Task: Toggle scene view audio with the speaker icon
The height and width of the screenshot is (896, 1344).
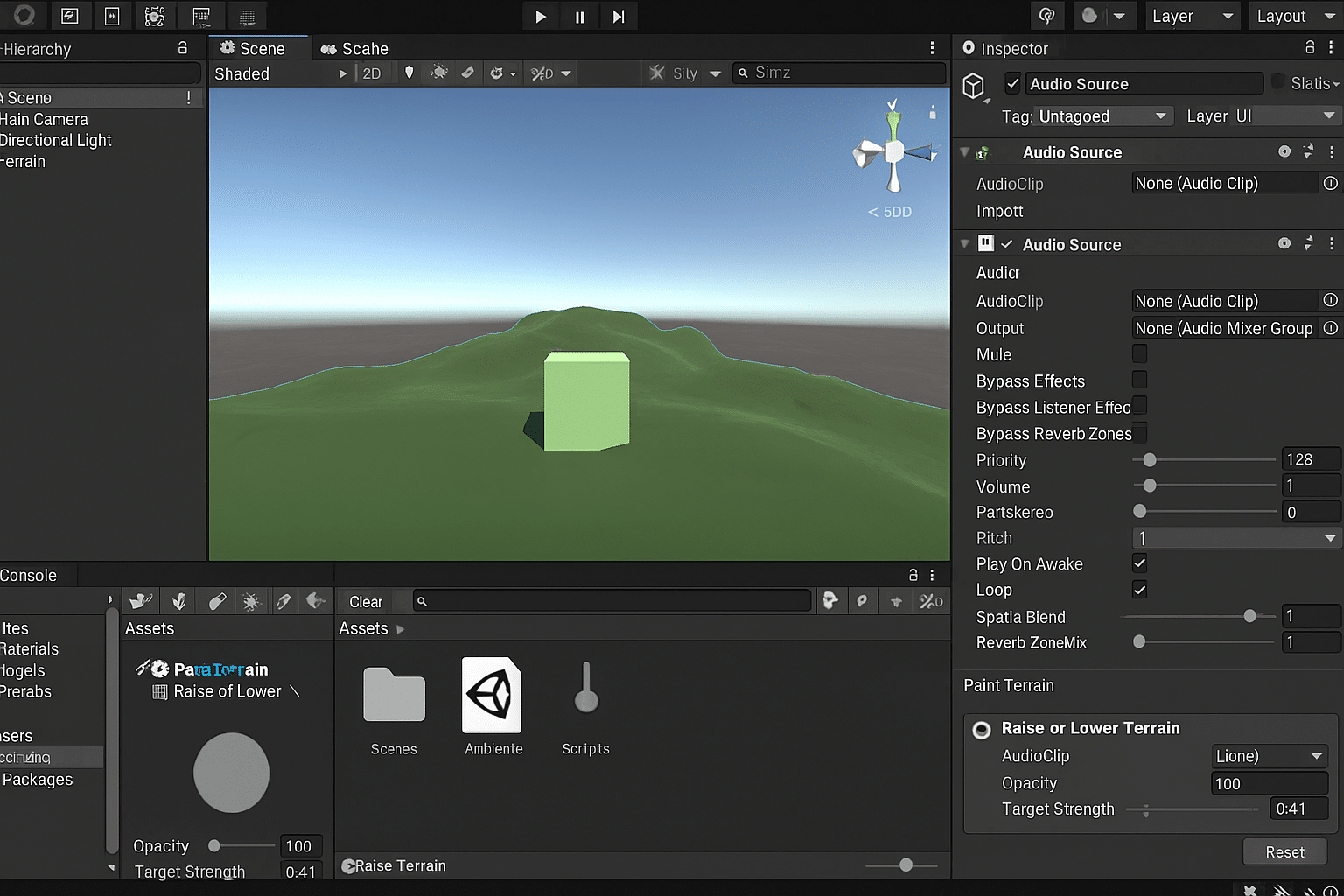Action: tap(468, 73)
